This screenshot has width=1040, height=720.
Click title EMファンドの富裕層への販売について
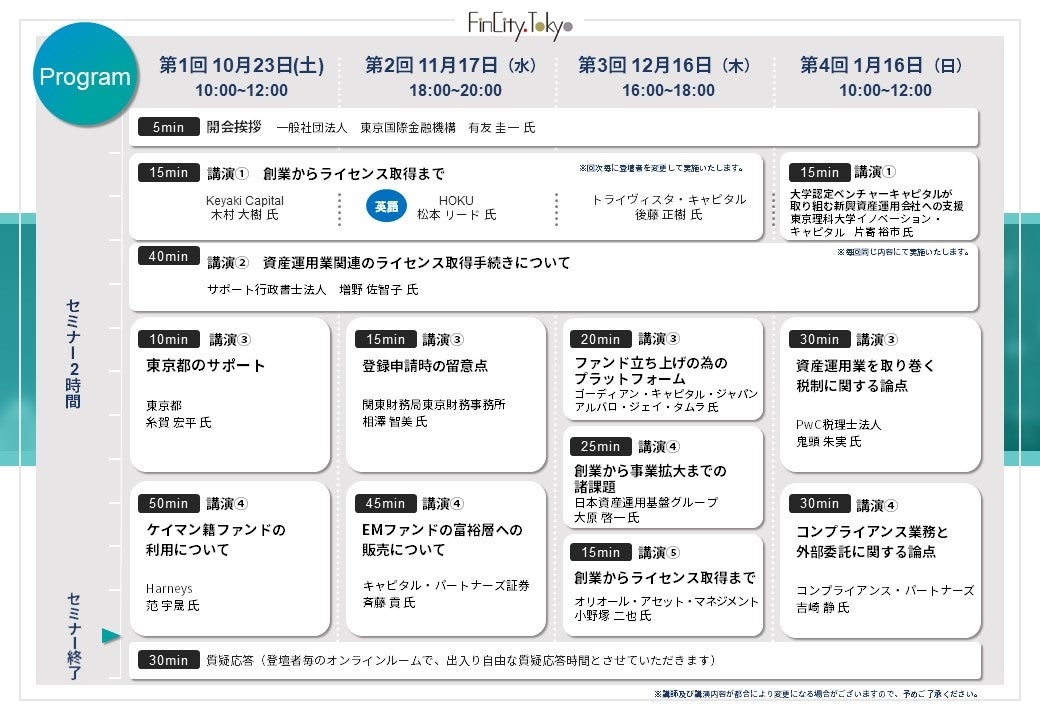click(442, 540)
